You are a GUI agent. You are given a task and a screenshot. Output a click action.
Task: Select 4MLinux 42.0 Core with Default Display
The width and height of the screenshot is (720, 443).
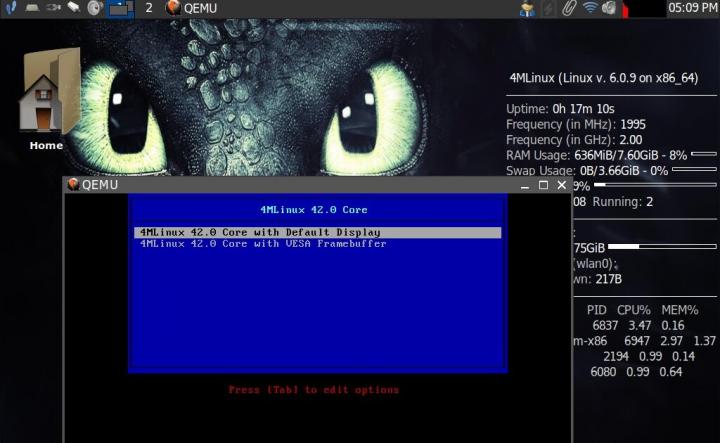point(317,232)
